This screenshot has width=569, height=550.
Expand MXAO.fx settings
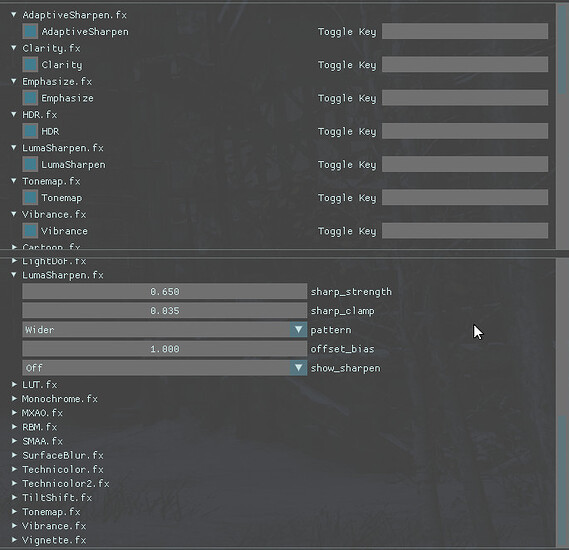pos(14,412)
